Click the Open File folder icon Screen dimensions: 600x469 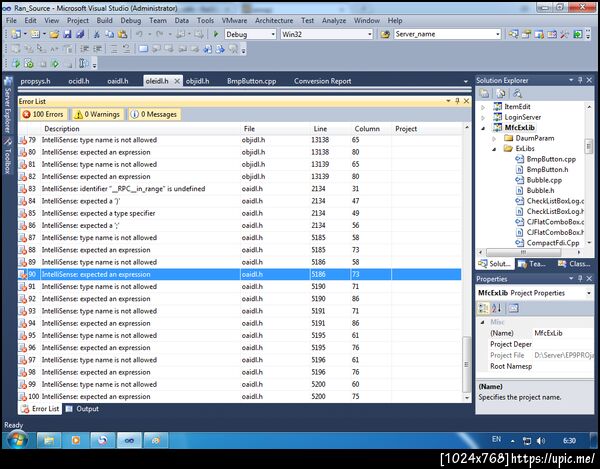click(54, 34)
